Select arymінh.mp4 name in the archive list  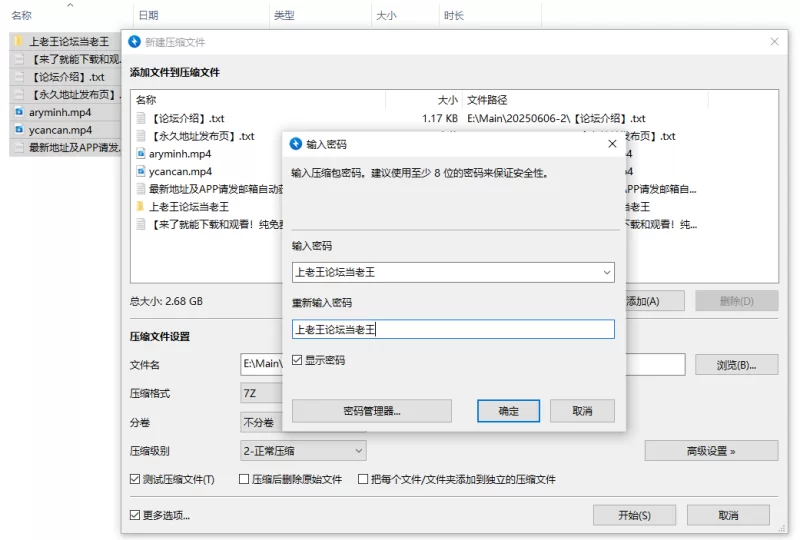[x=180, y=154]
